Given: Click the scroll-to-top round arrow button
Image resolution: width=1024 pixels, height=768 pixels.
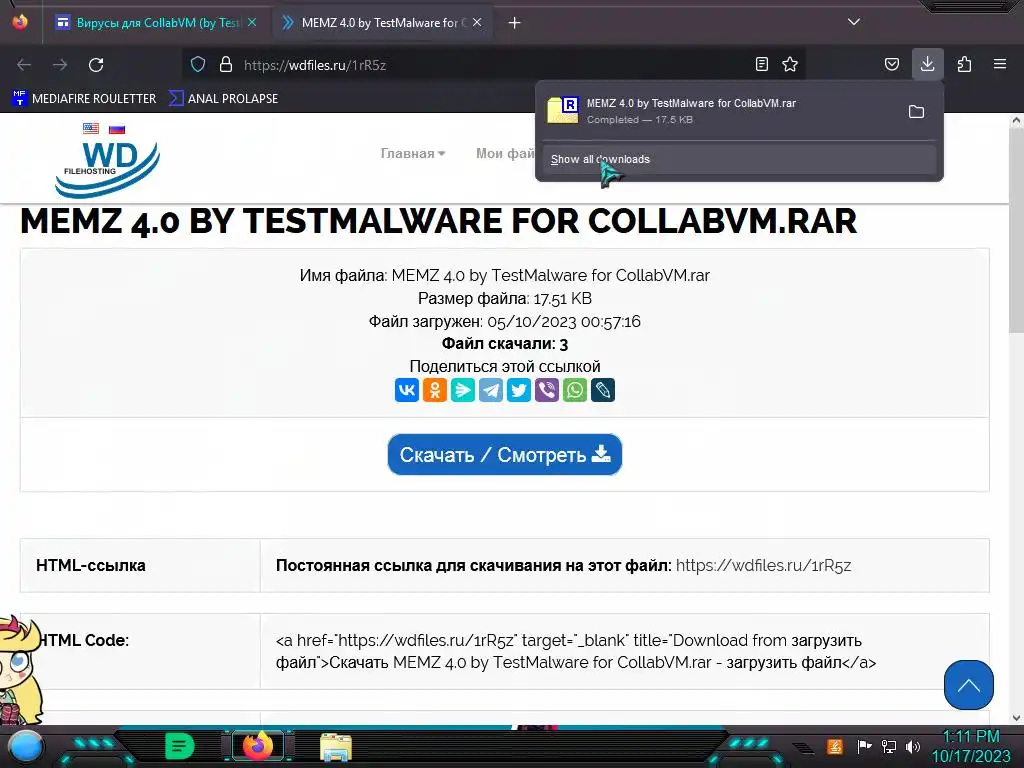Looking at the screenshot, I should point(968,684).
